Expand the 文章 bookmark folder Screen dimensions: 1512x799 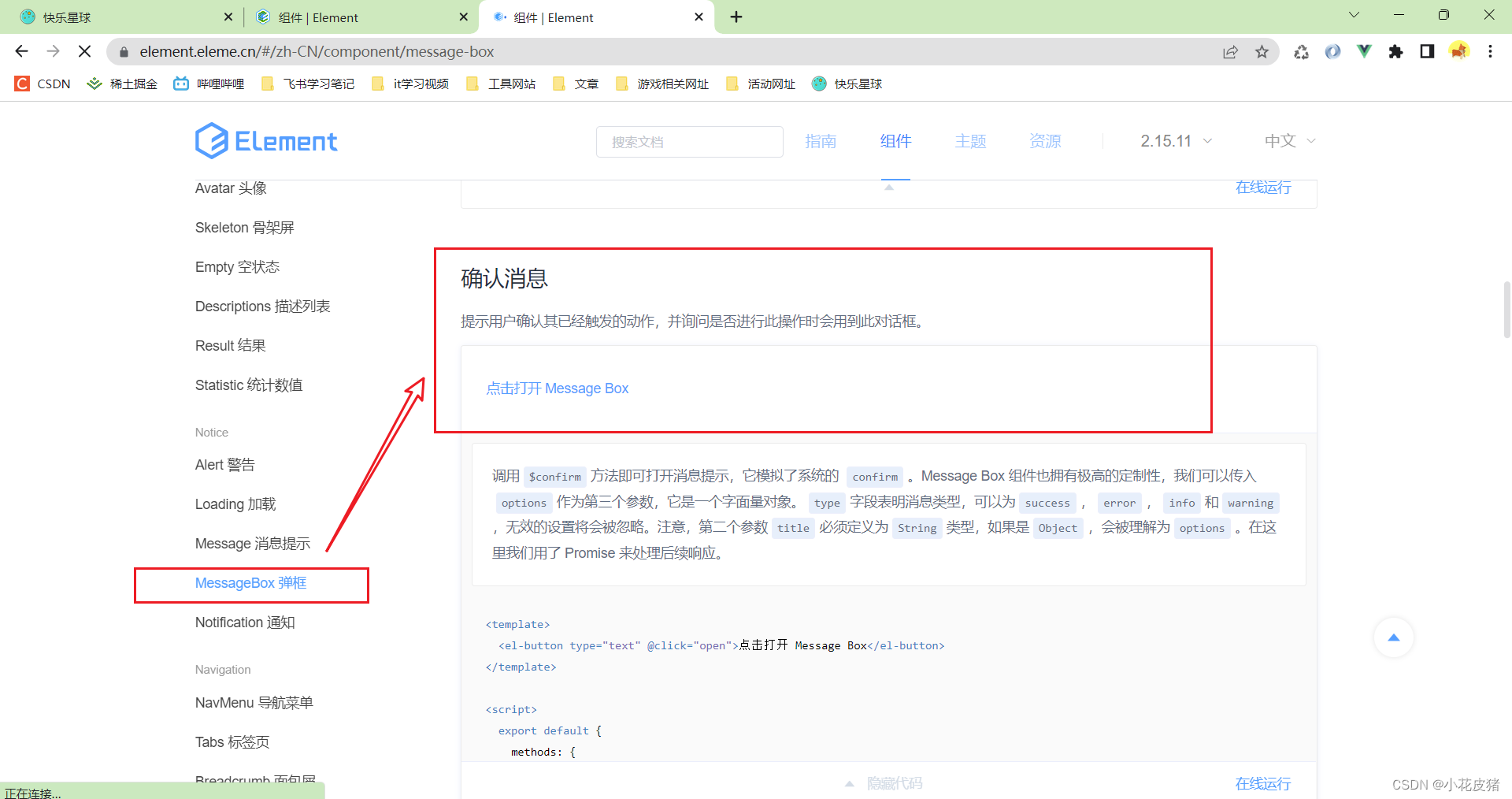[576, 84]
